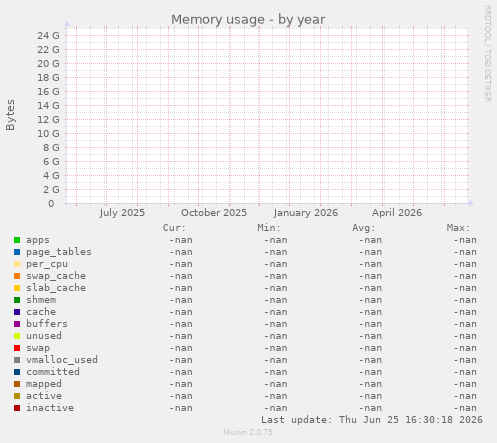Image resolution: width=497 pixels, height=443 pixels.
Task: Click the 'apps' legend label
Action: (38, 240)
